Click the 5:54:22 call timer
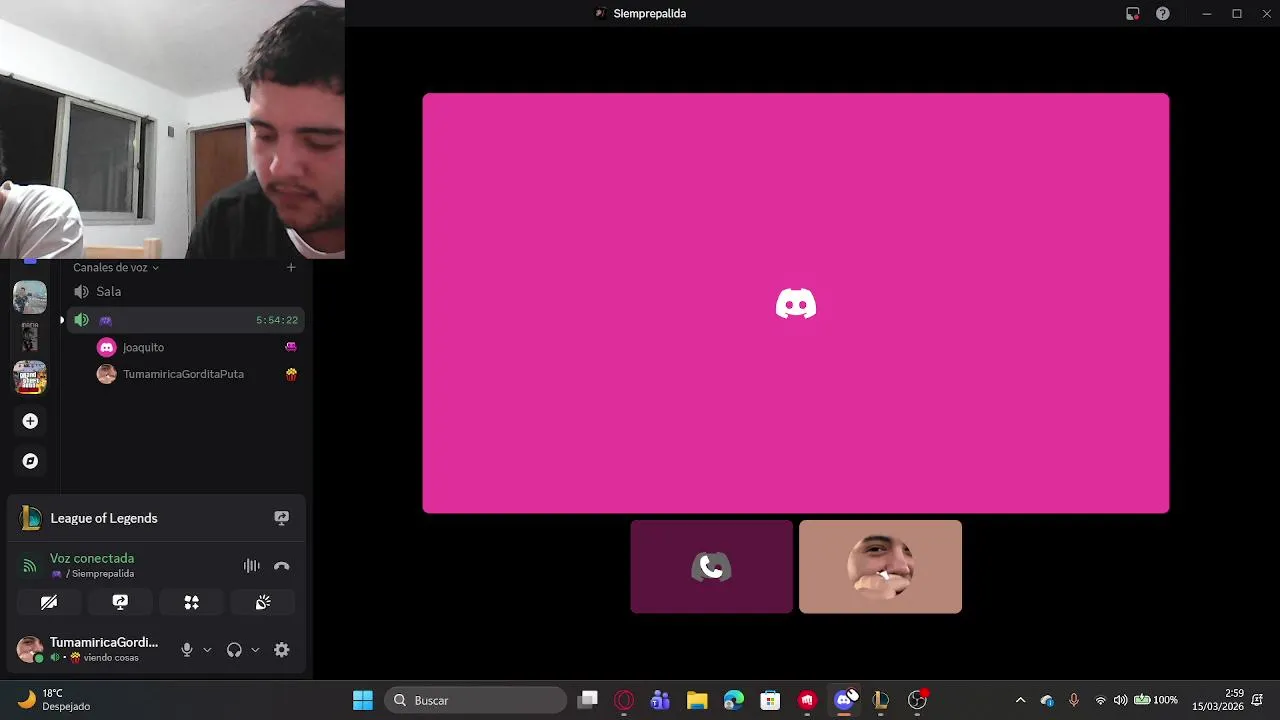 coord(277,320)
